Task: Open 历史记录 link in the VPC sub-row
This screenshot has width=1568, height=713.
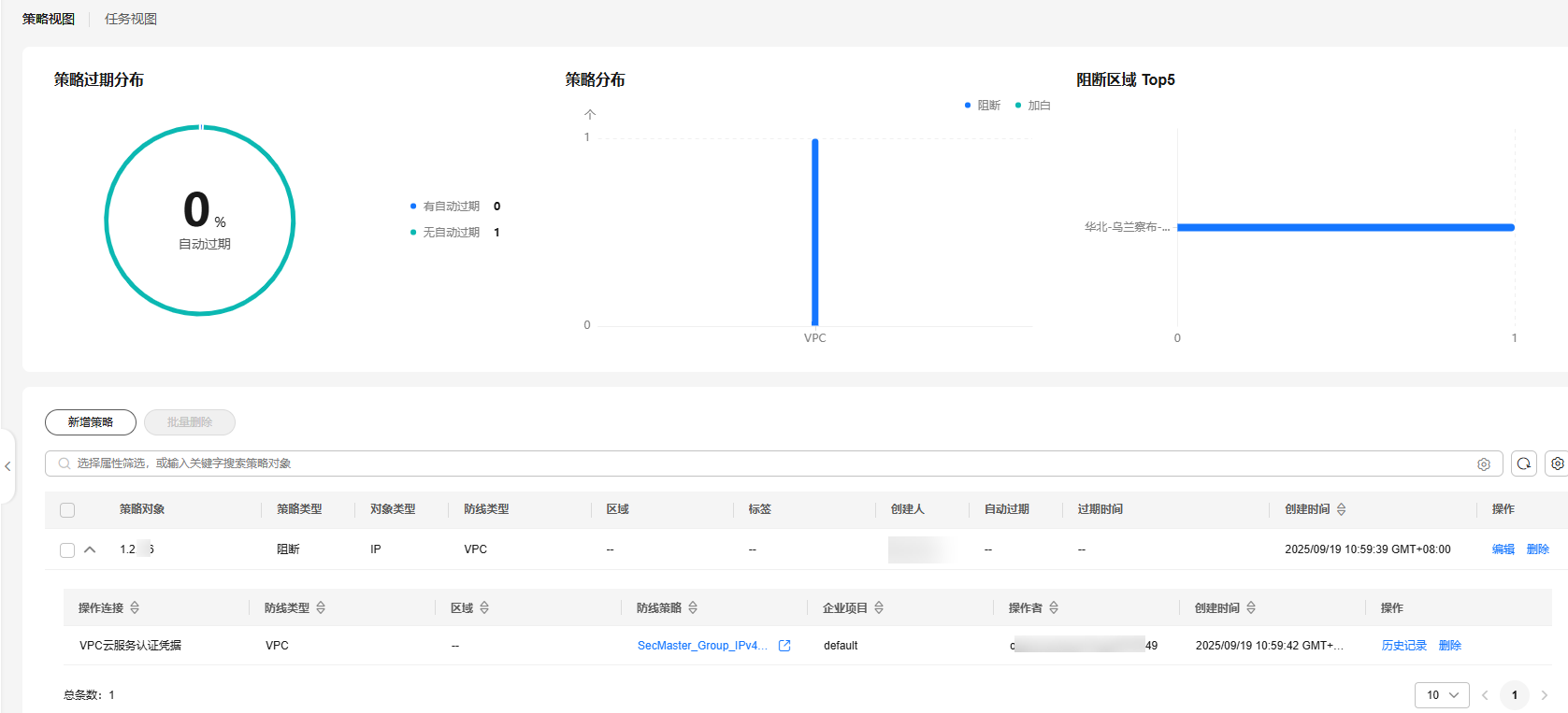Action: (x=1403, y=646)
